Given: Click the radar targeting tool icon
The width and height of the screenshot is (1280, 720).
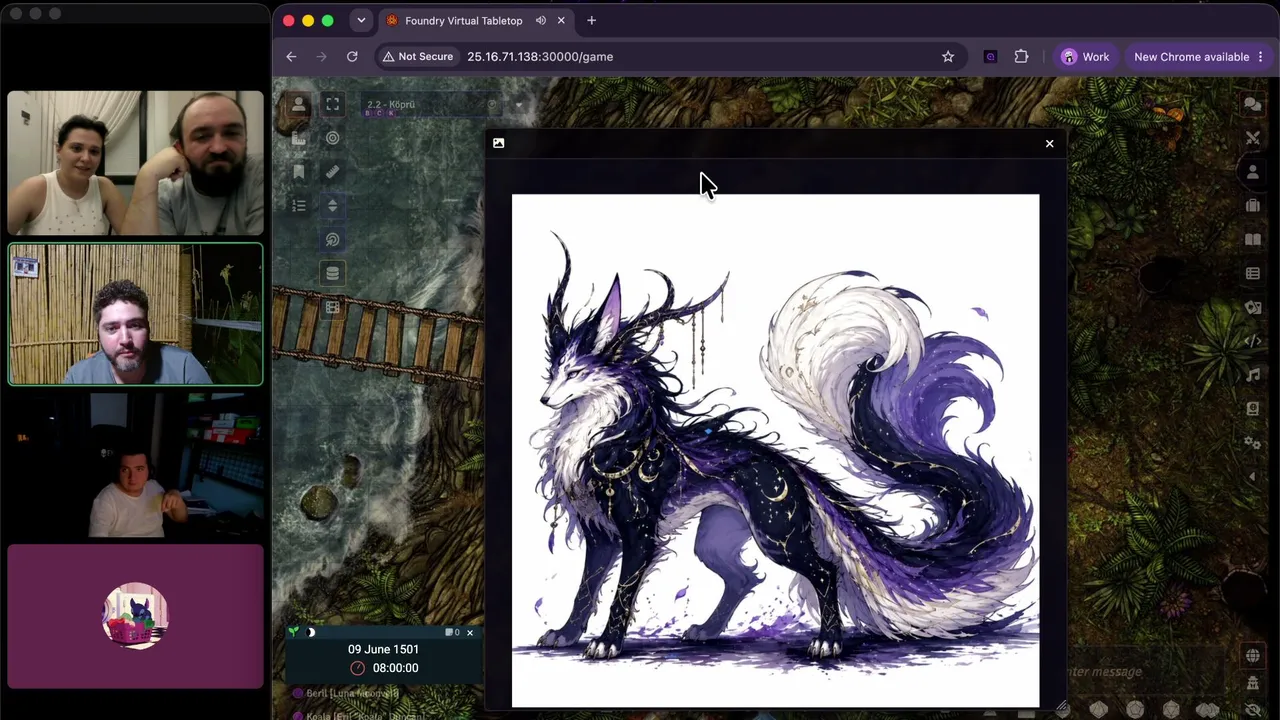Looking at the screenshot, I should click(x=333, y=240).
